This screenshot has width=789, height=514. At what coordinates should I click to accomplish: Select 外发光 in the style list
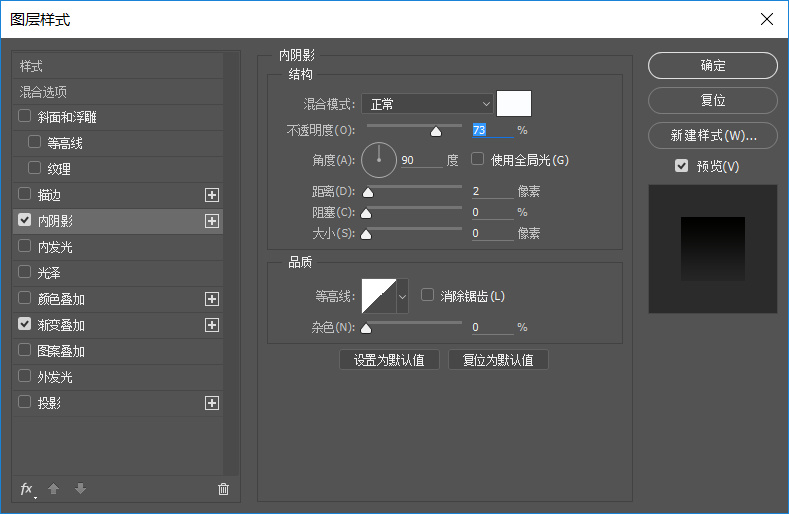click(55, 377)
